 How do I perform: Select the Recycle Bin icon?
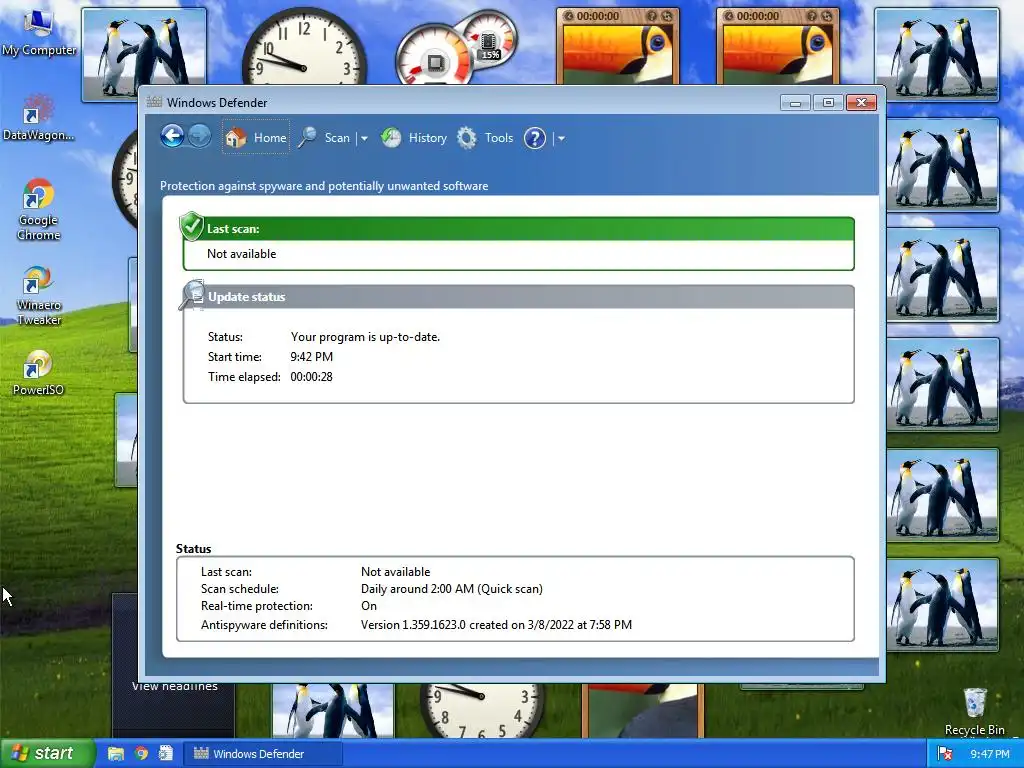point(975,711)
